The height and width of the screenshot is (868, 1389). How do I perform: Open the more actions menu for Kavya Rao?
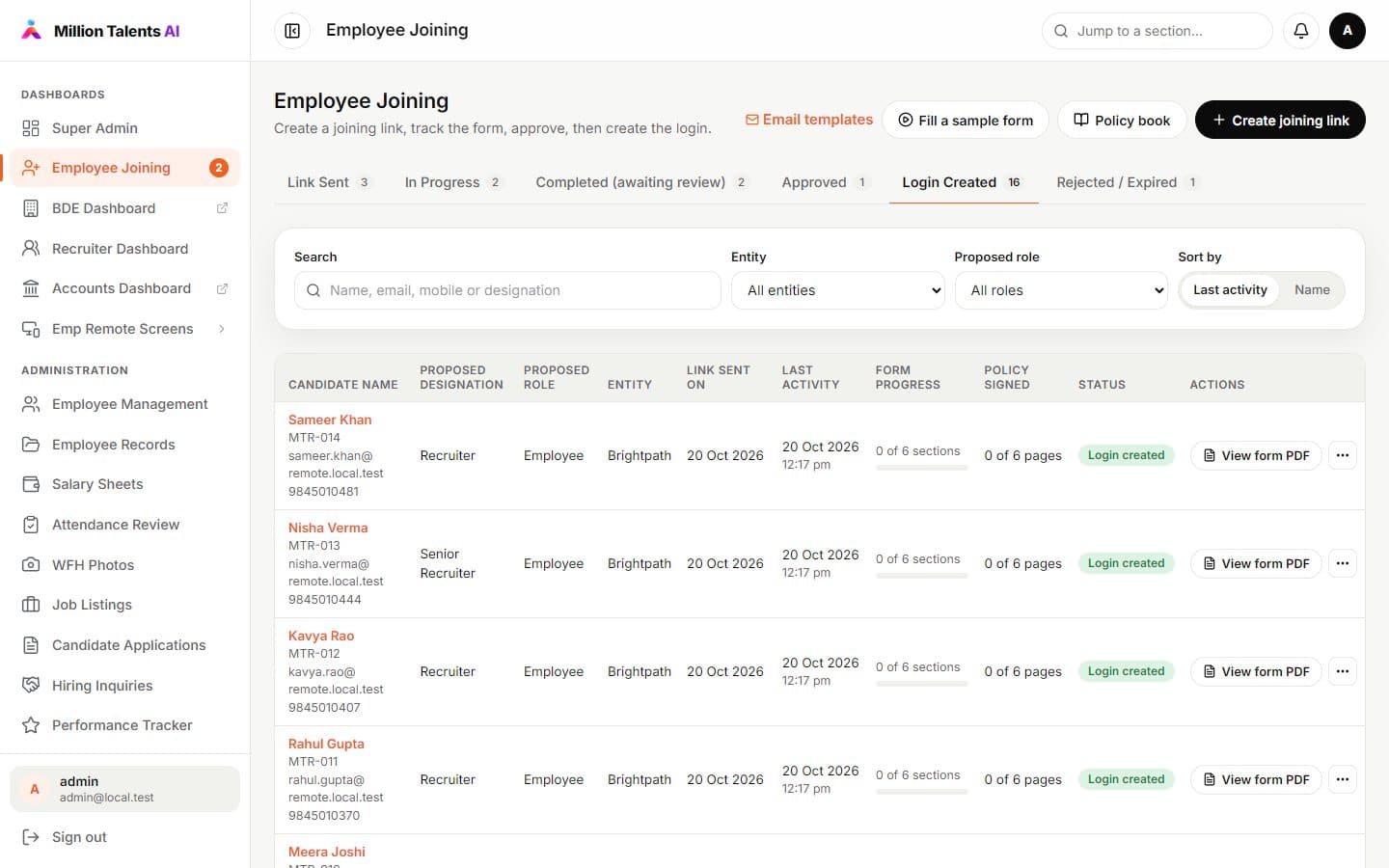pyautogui.click(x=1343, y=671)
